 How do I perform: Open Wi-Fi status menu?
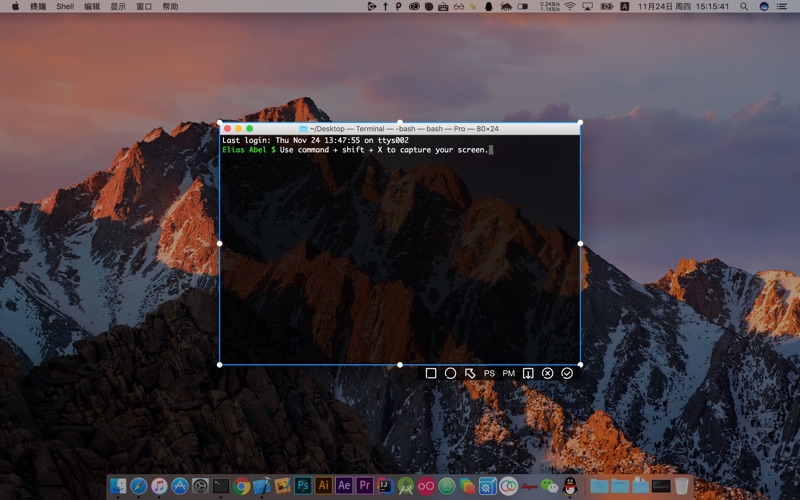coord(570,7)
